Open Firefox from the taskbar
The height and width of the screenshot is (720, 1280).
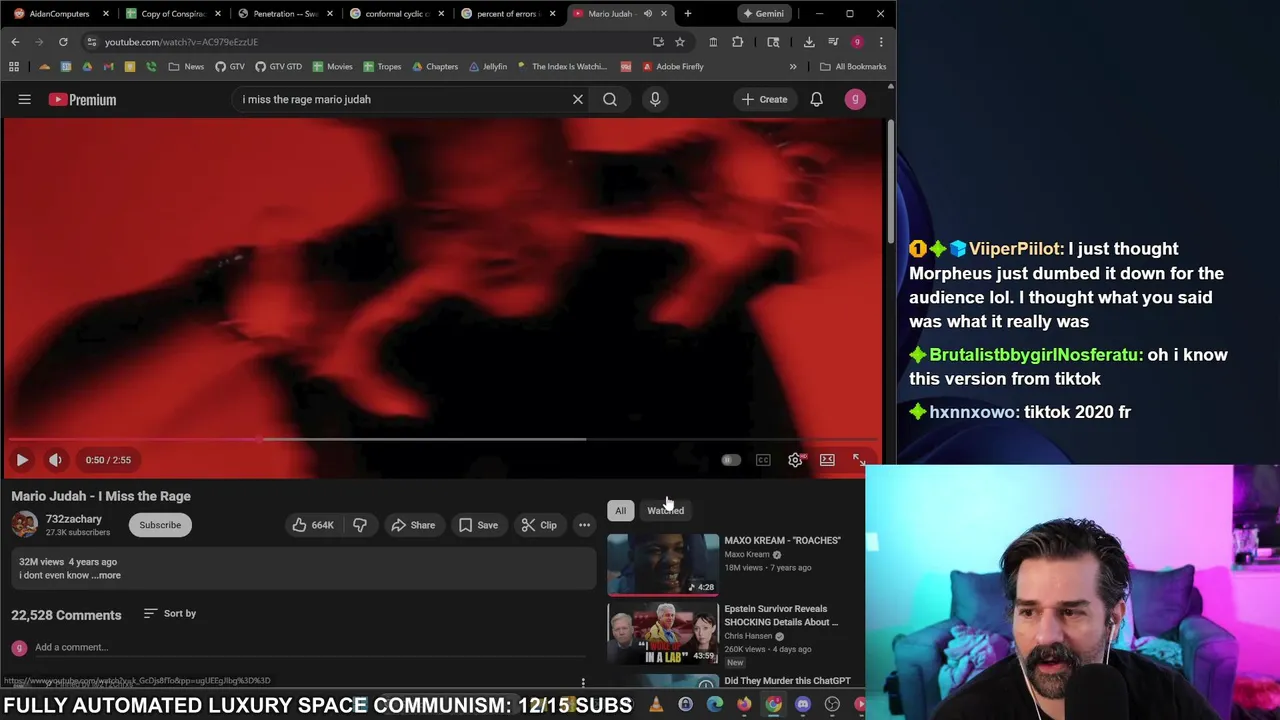coord(744,705)
